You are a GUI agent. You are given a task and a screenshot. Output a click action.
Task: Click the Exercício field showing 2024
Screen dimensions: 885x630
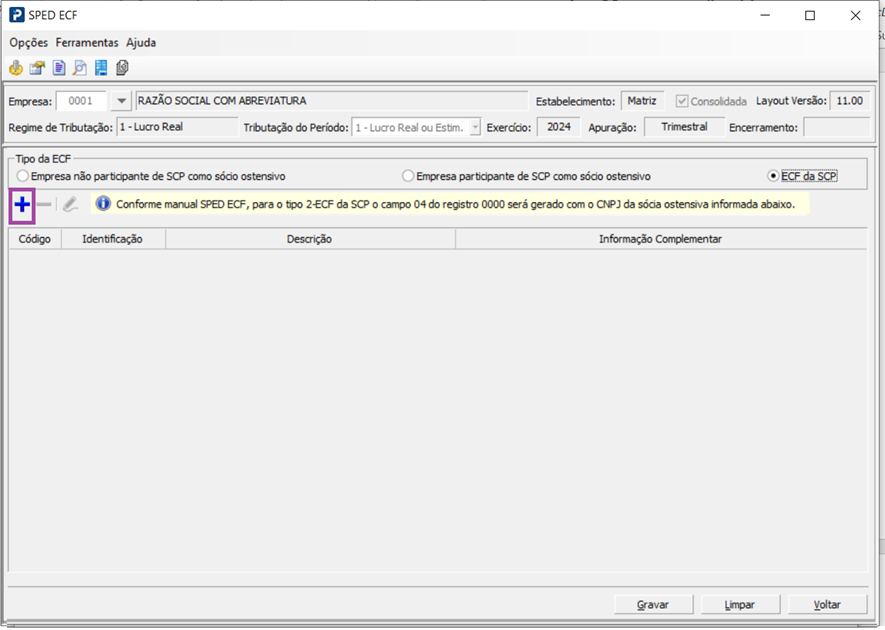(558, 127)
